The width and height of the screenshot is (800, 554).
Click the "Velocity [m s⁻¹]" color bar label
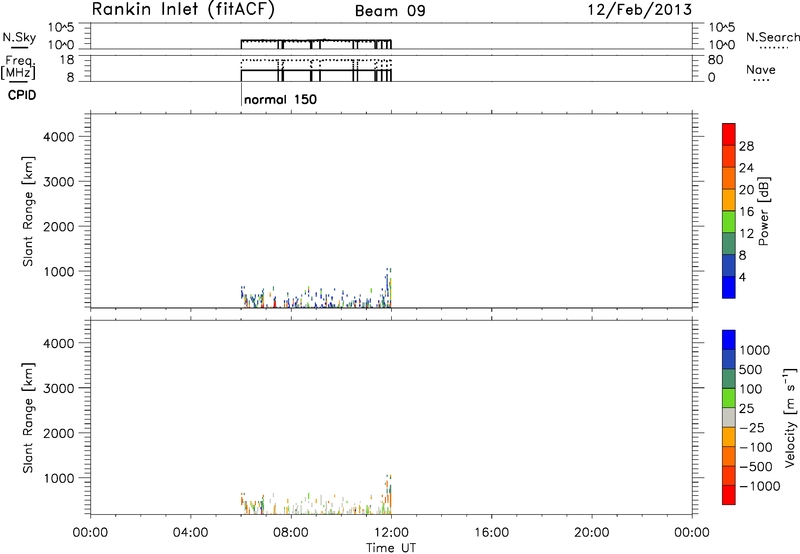(790, 417)
